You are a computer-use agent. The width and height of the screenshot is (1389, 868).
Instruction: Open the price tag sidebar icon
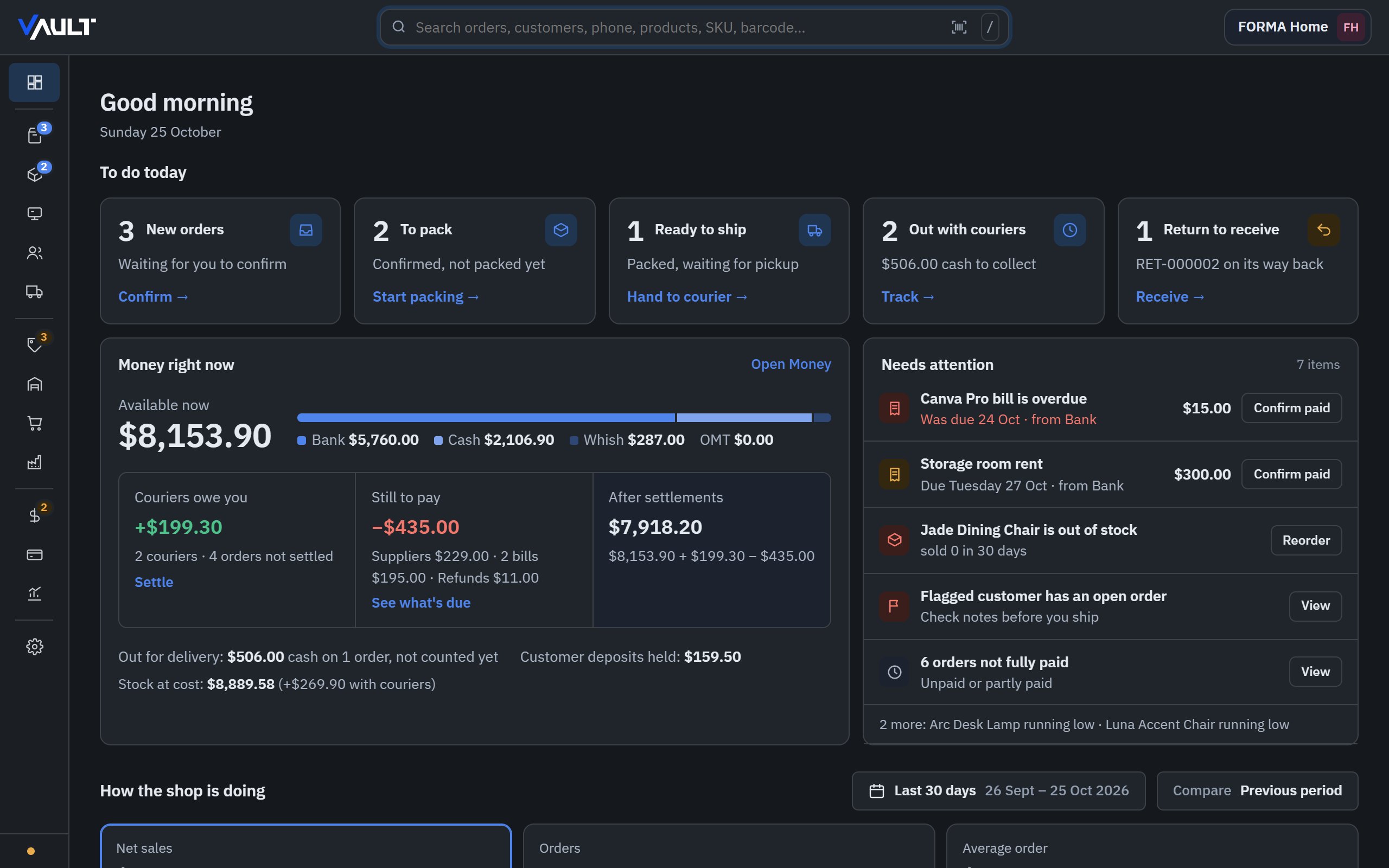pyautogui.click(x=34, y=344)
